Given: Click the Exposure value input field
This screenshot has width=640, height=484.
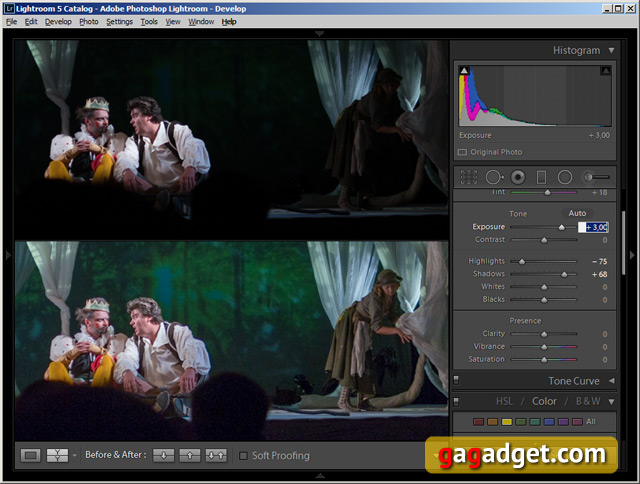Looking at the screenshot, I should click(x=593, y=227).
